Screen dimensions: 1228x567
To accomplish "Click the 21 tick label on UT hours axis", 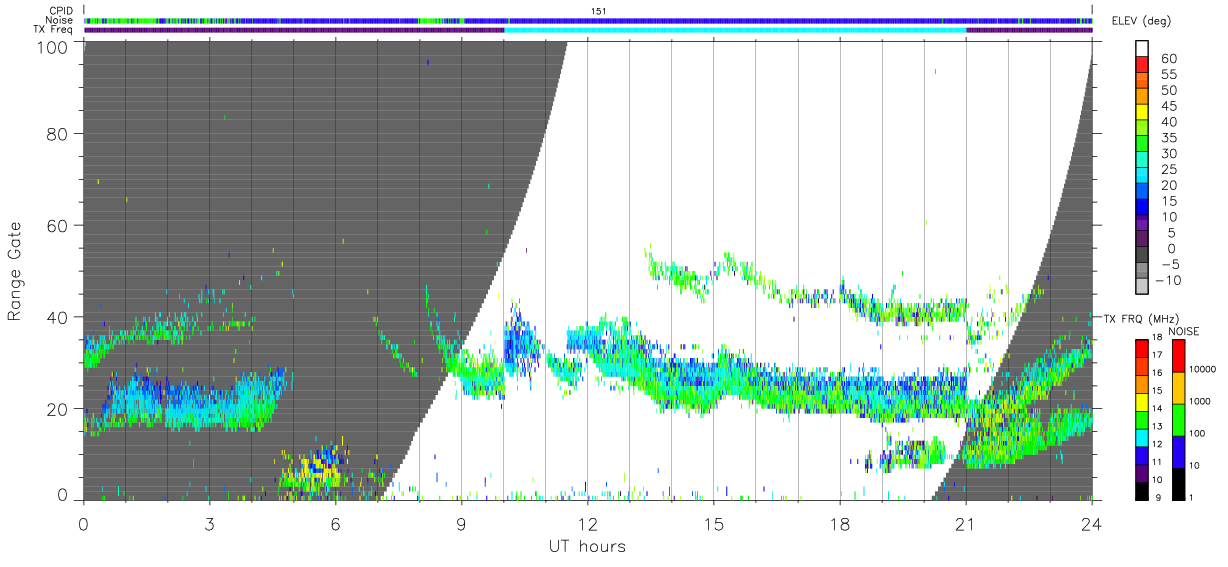I will click(966, 523).
